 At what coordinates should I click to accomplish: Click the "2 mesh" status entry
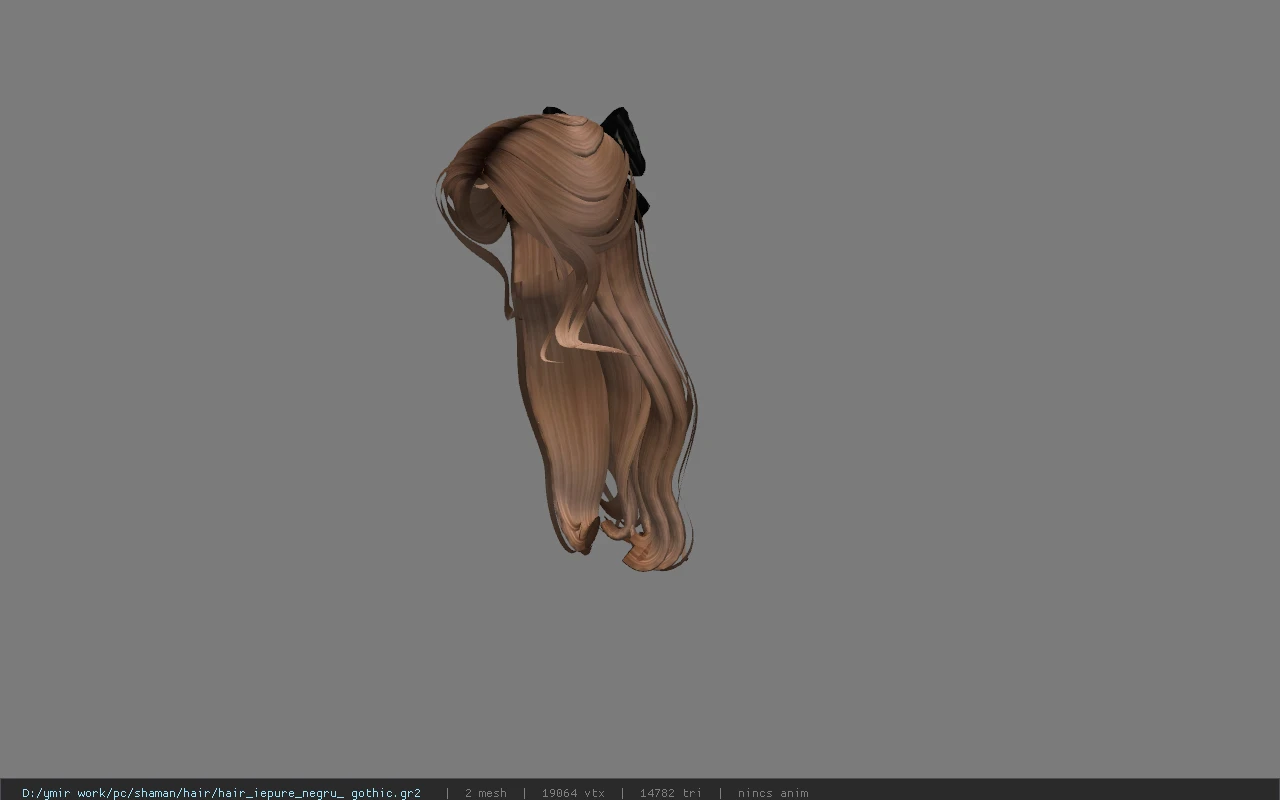[x=485, y=793]
